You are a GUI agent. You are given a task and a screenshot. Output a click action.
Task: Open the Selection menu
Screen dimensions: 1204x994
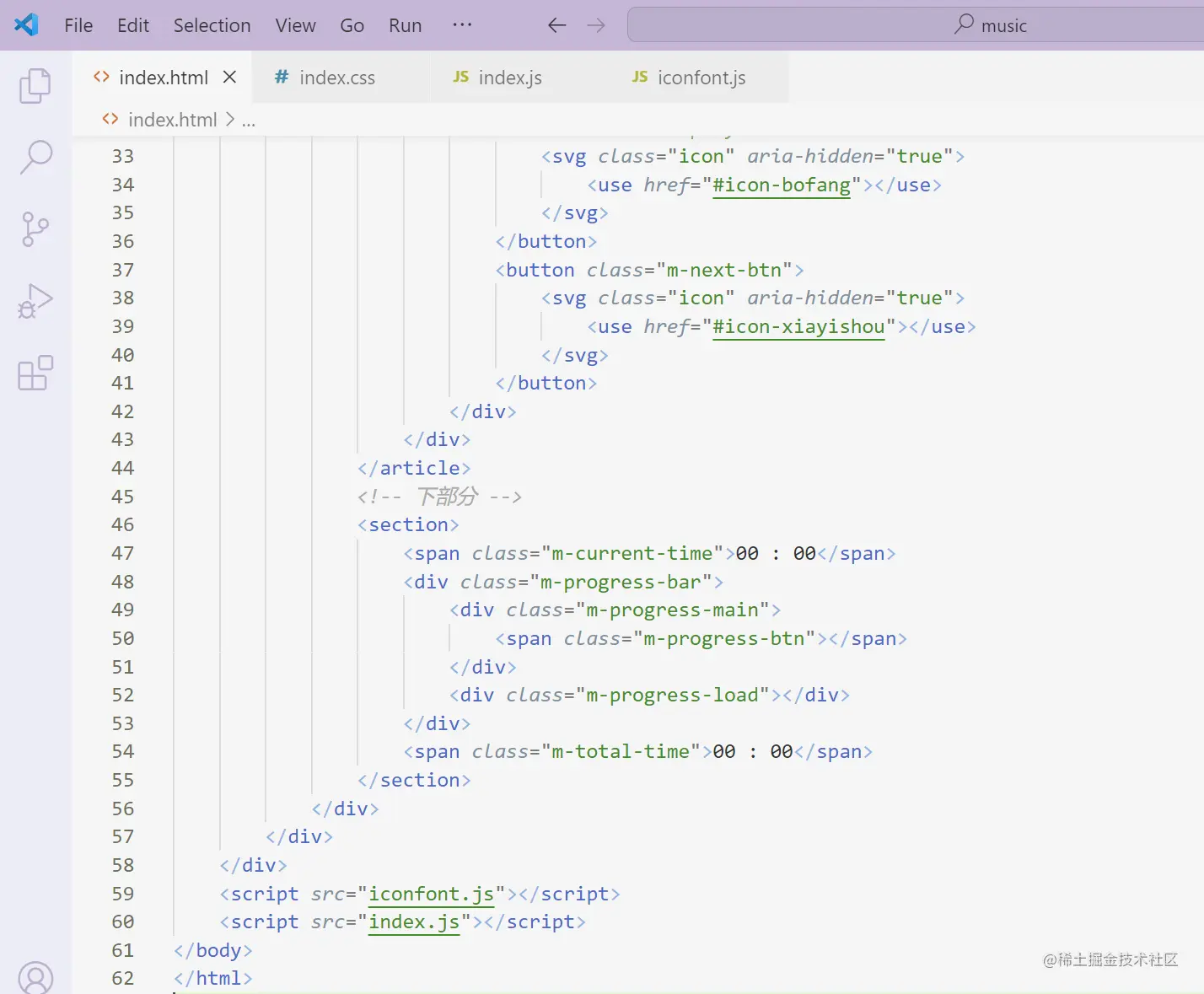(x=212, y=25)
